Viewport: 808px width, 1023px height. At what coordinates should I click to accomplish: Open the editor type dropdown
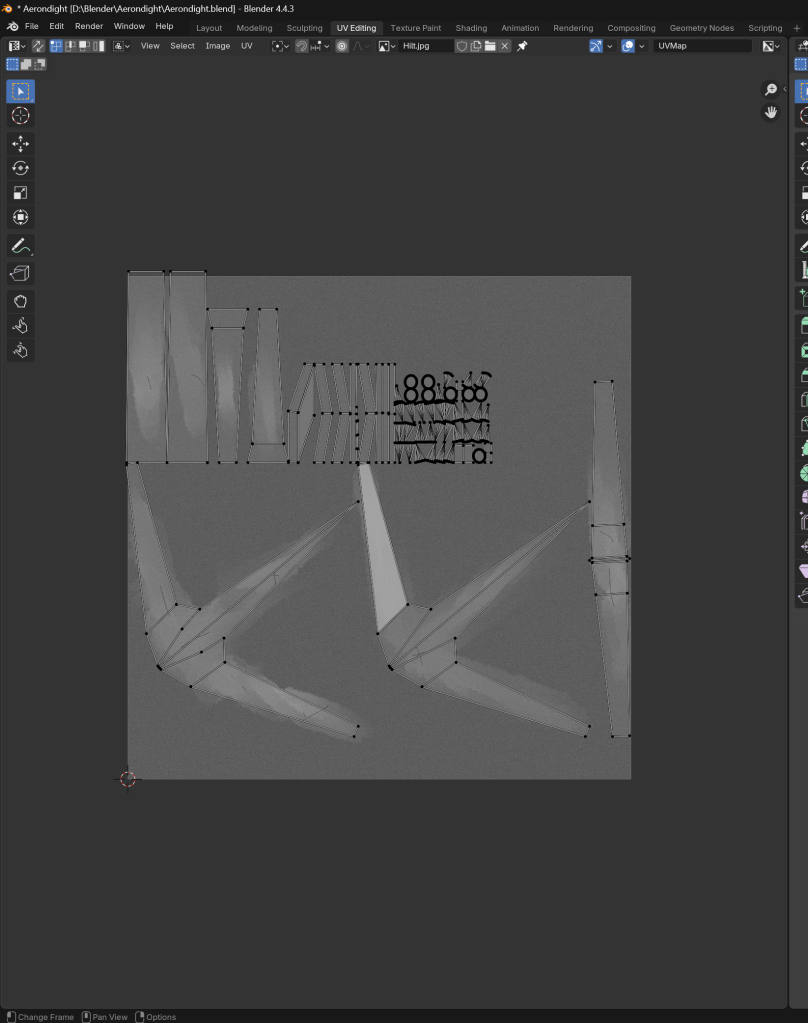pos(17,46)
